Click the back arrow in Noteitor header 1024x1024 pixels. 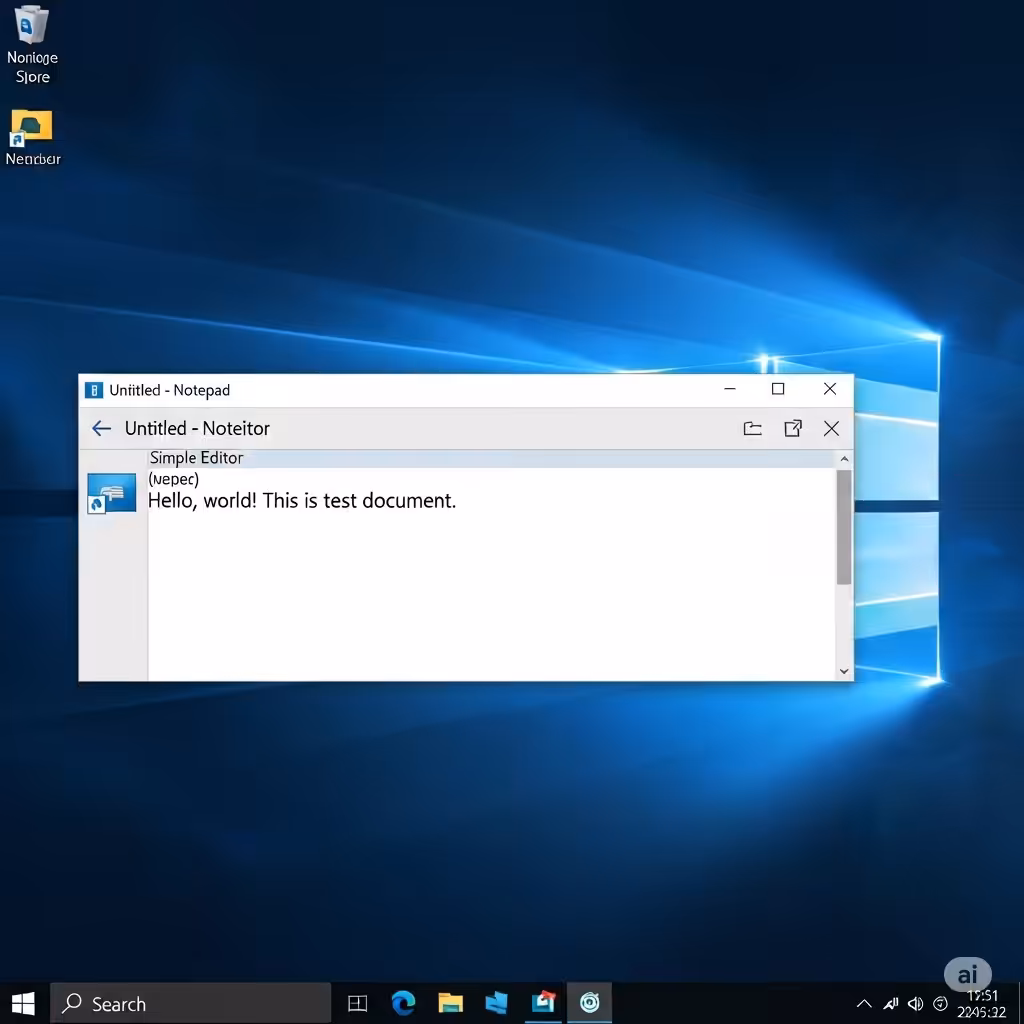(x=101, y=428)
